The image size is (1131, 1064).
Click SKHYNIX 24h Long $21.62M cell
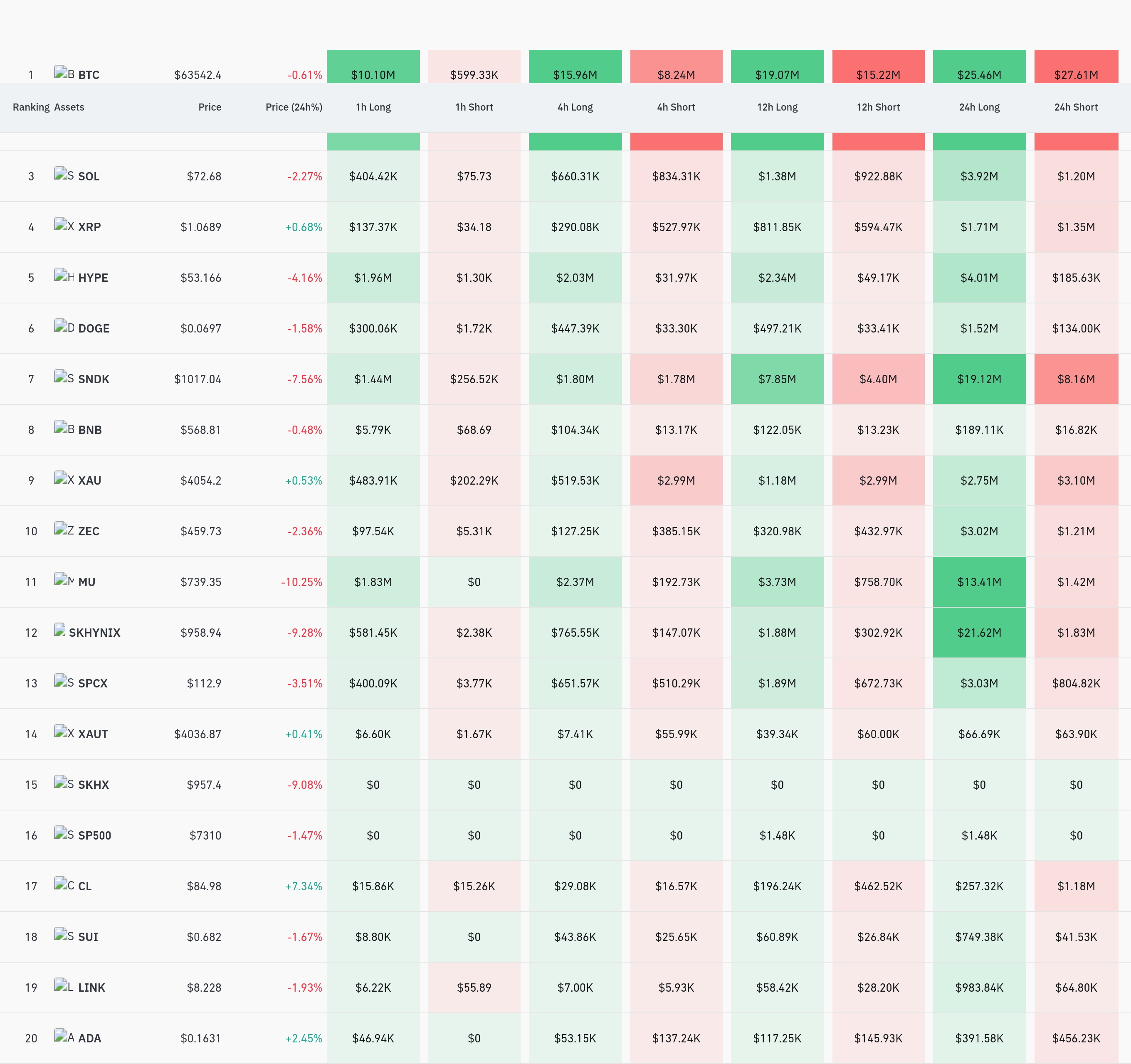coord(979,633)
